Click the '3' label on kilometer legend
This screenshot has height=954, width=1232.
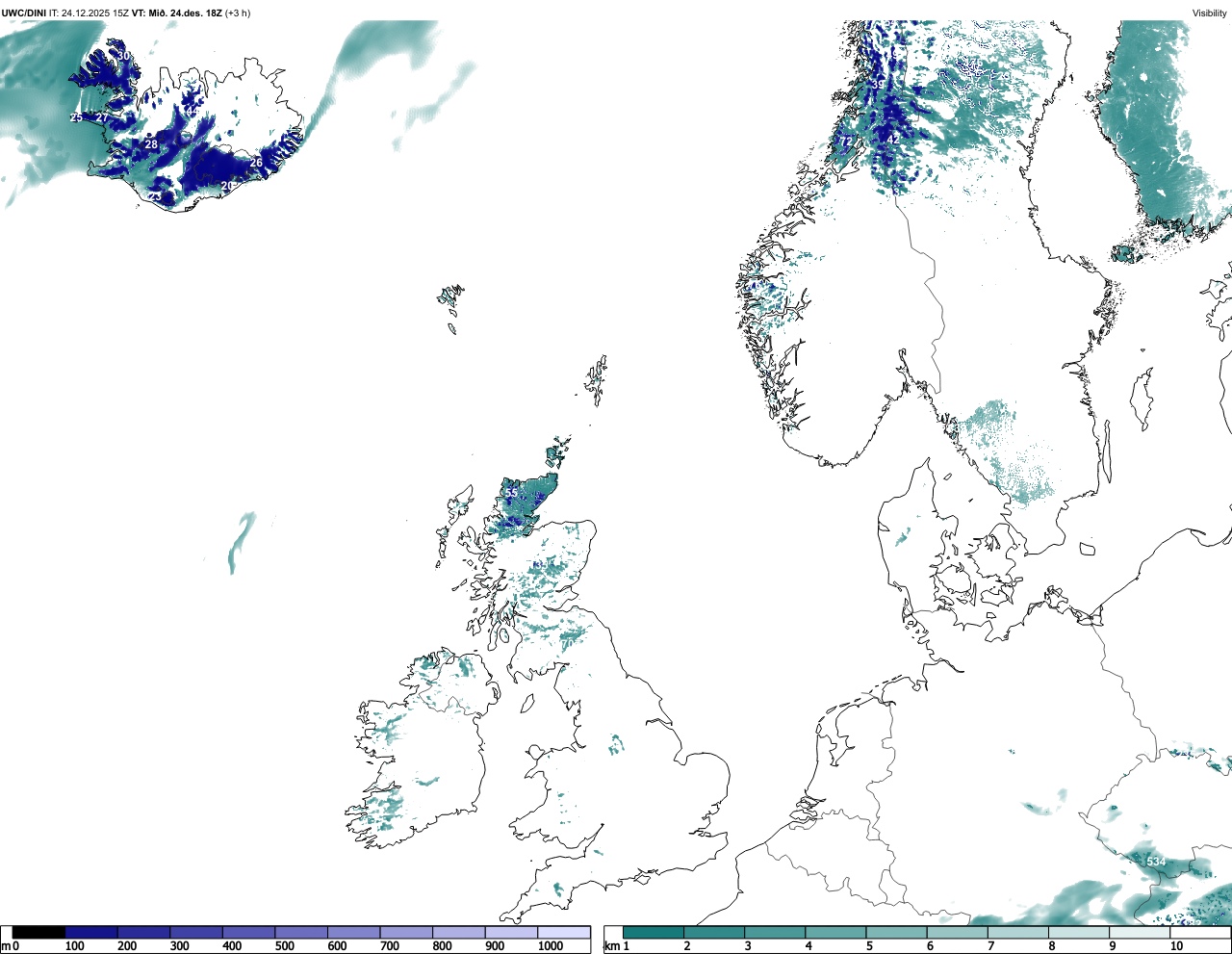pos(748,946)
